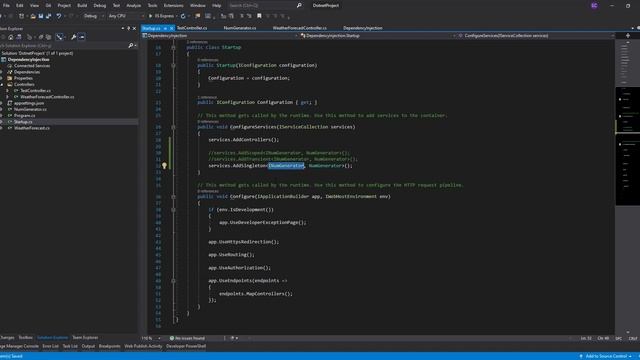The image size is (640, 360).
Task: Click the Solution Explorer Home icon
Action: coord(11,37)
